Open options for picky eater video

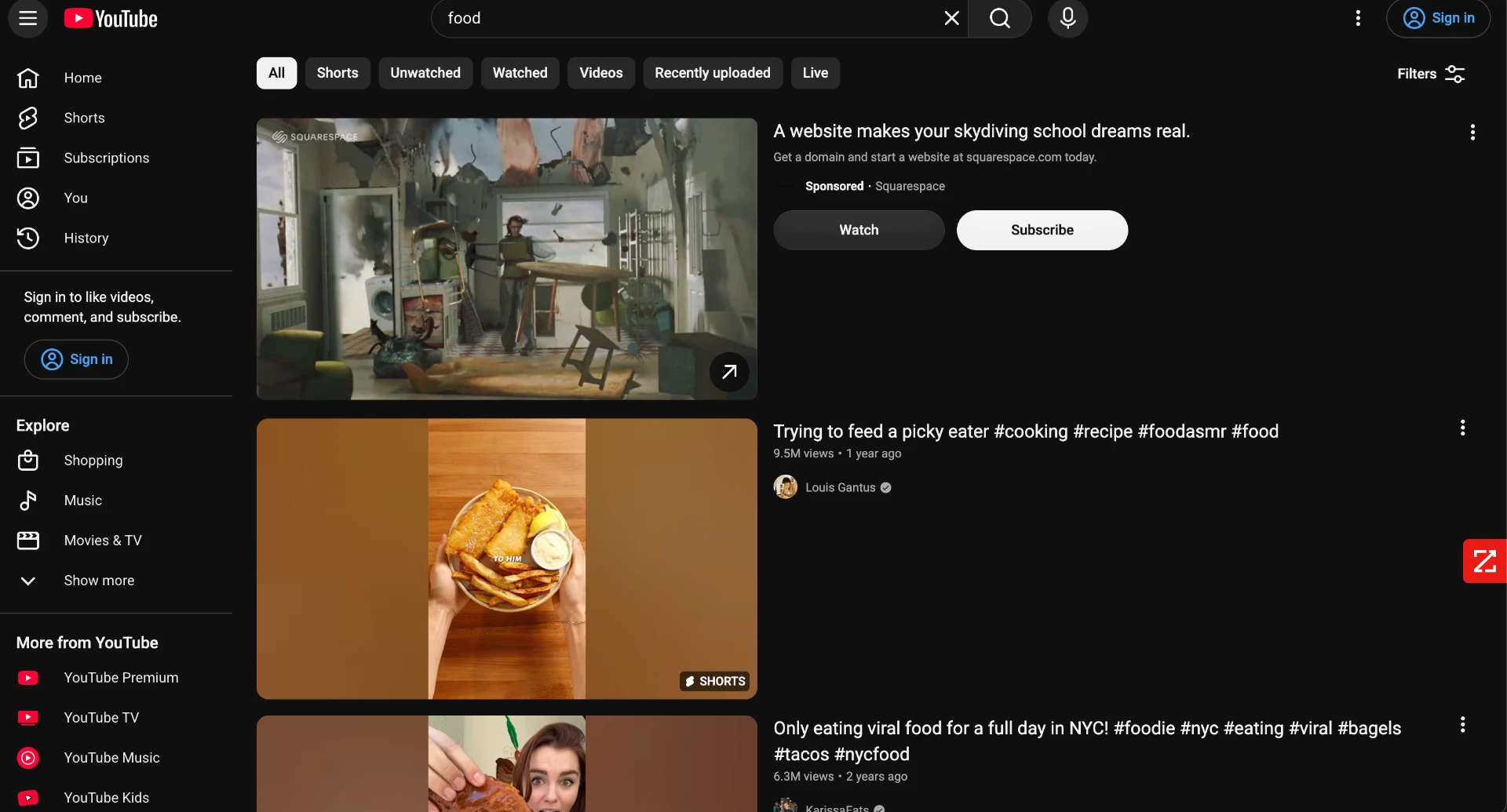click(1462, 428)
